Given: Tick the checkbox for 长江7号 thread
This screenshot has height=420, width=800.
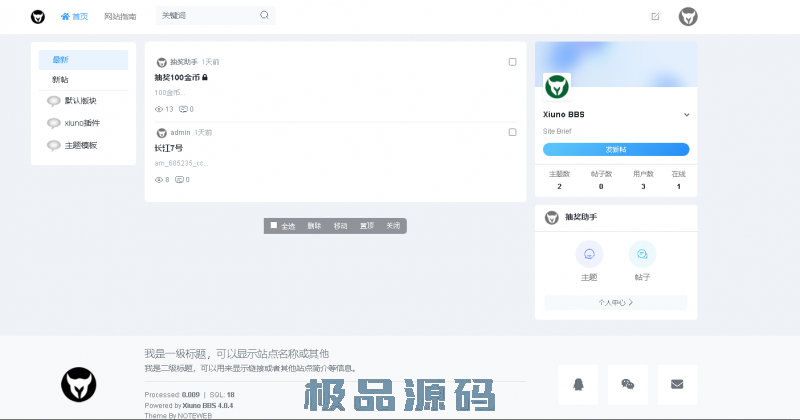Looking at the screenshot, I should [x=512, y=132].
